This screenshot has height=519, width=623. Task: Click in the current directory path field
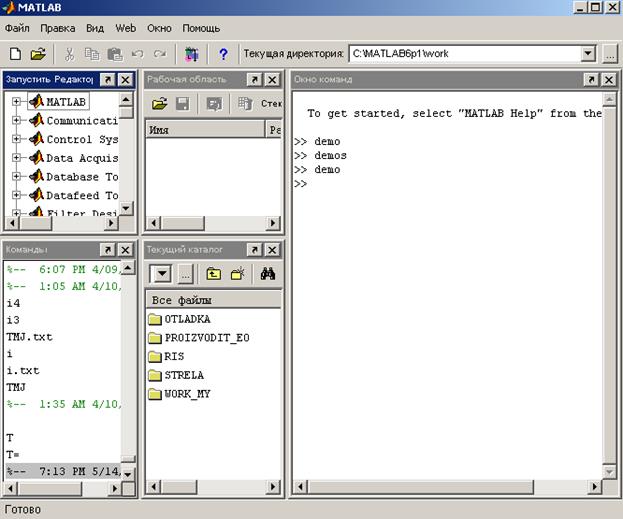(x=465, y=54)
